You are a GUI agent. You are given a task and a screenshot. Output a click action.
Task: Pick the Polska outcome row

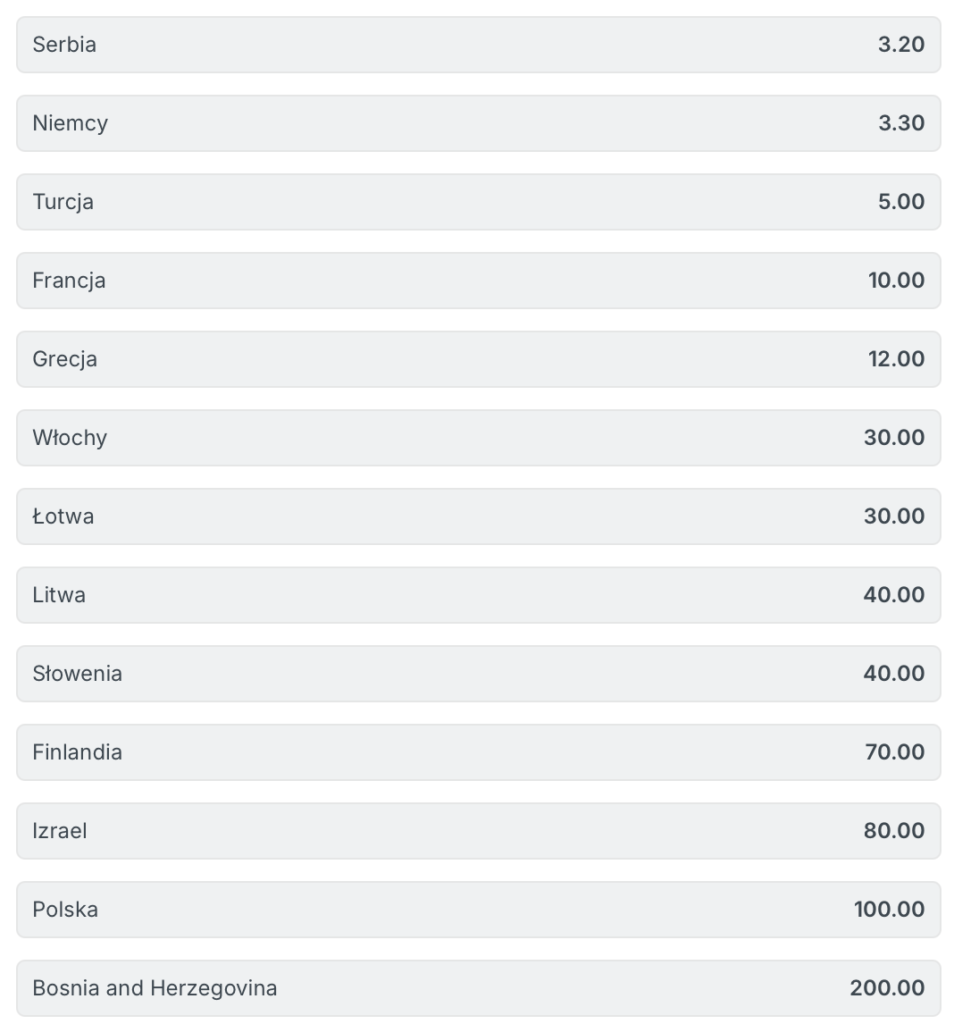point(478,909)
